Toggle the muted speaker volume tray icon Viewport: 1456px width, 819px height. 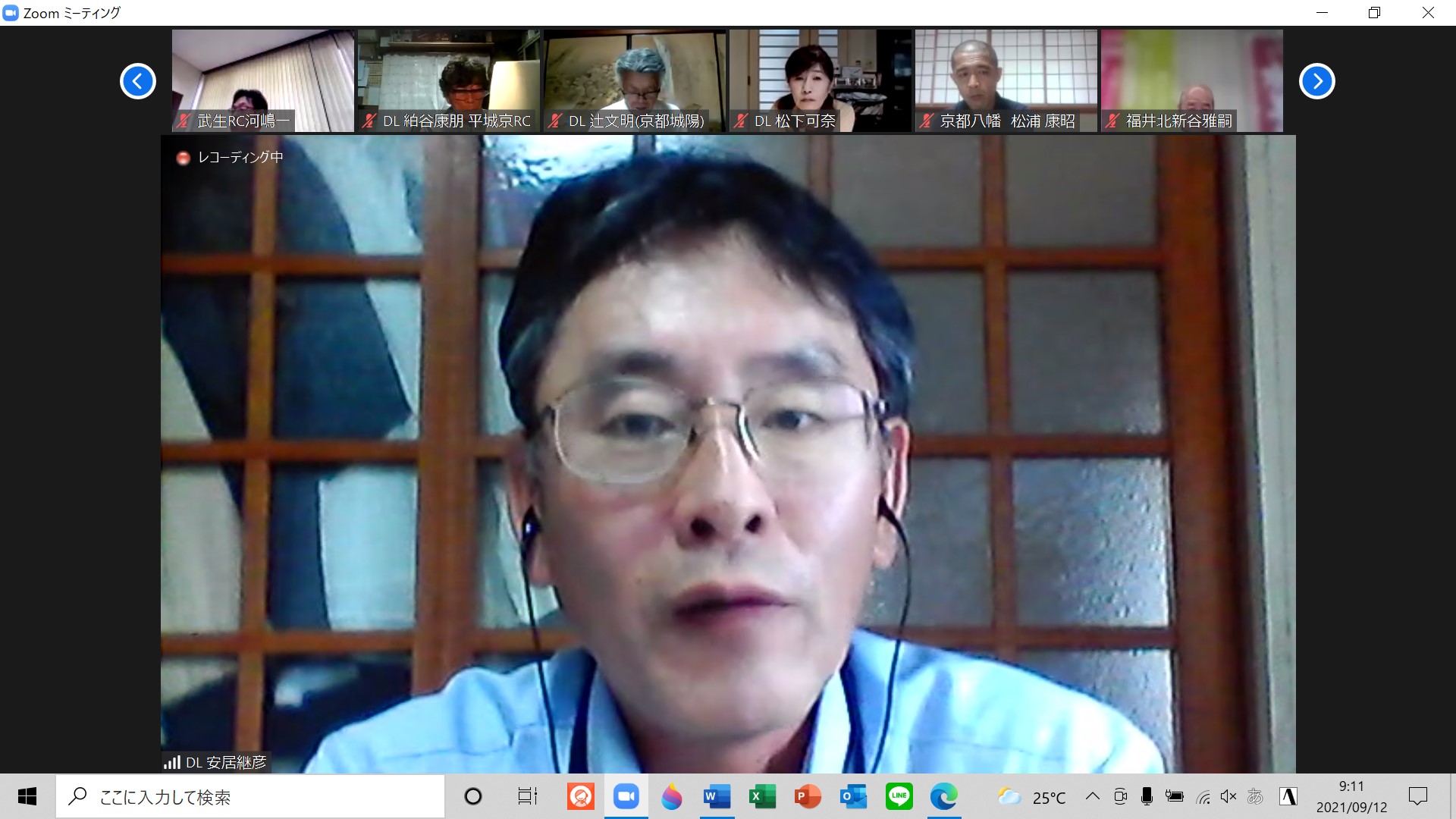pos(1228,796)
